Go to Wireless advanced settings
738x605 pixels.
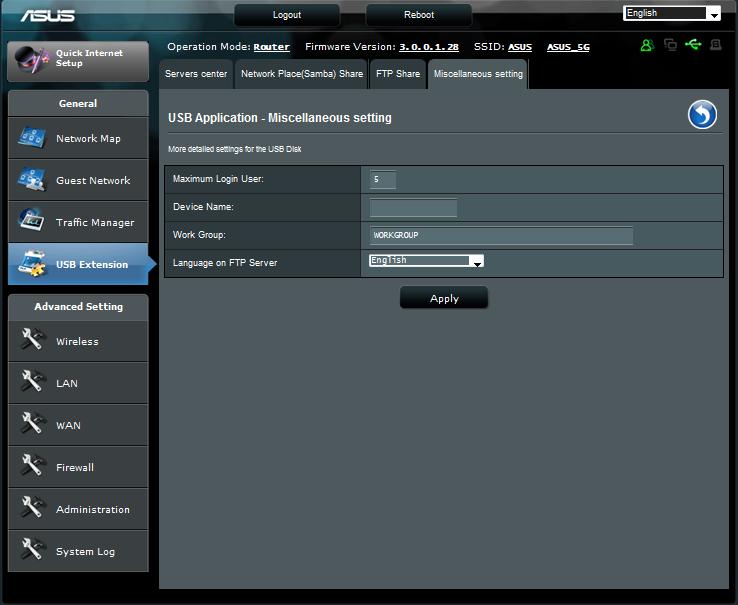pos(78,341)
